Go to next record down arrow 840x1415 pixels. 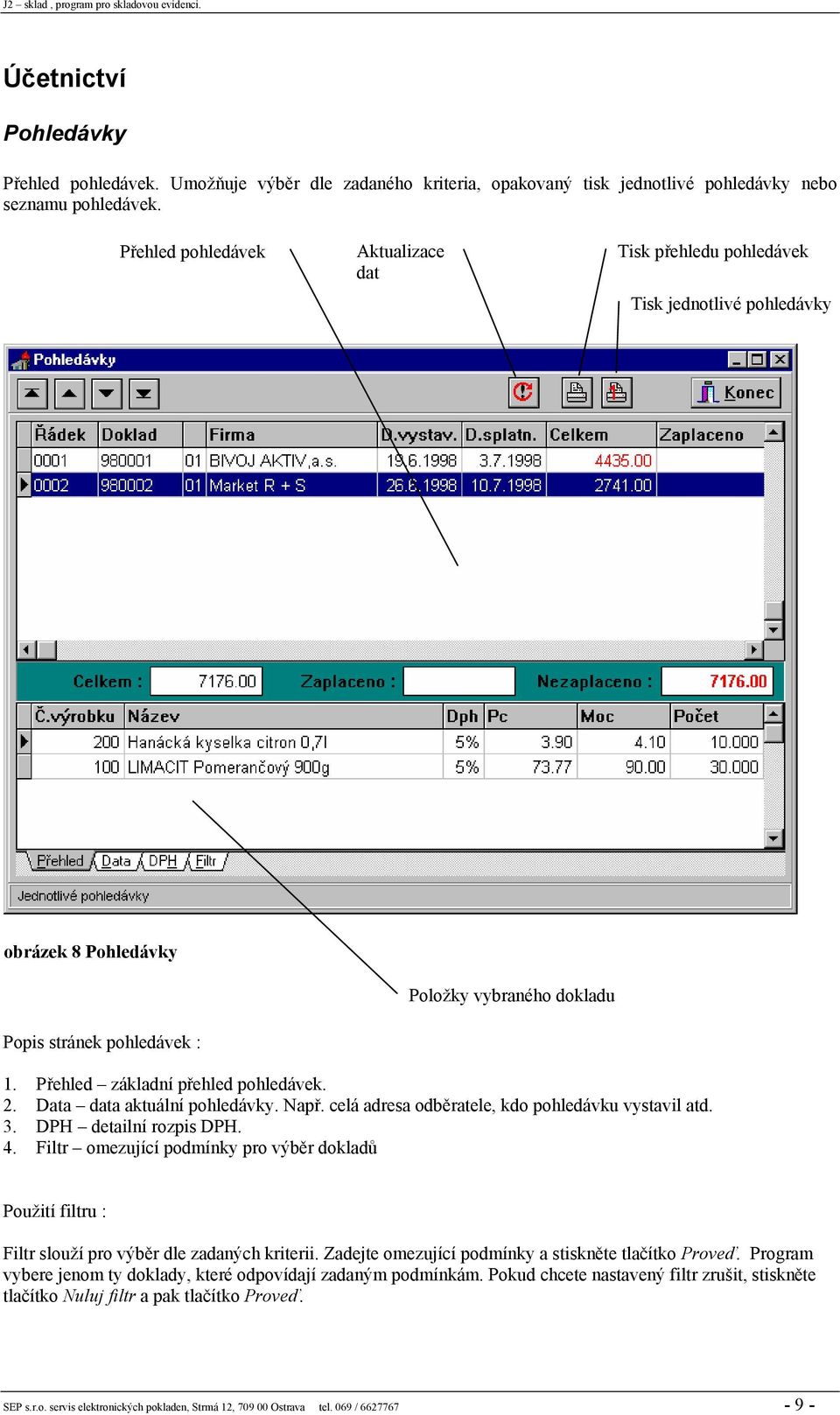(106, 394)
